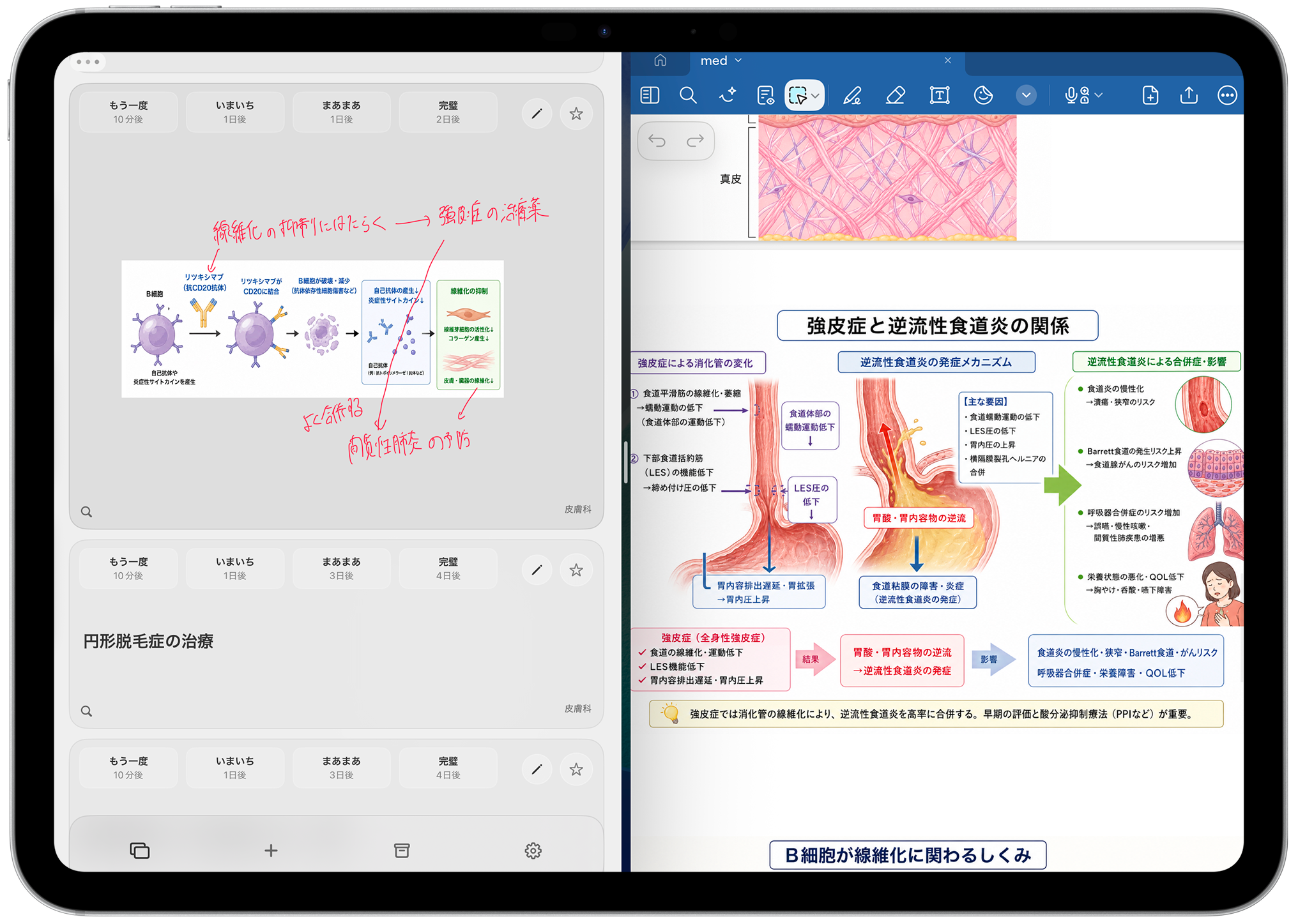This screenshot has height=924, width=1298.
Task: Rate first card もう一度 10分後
Action: coord(128,112)
